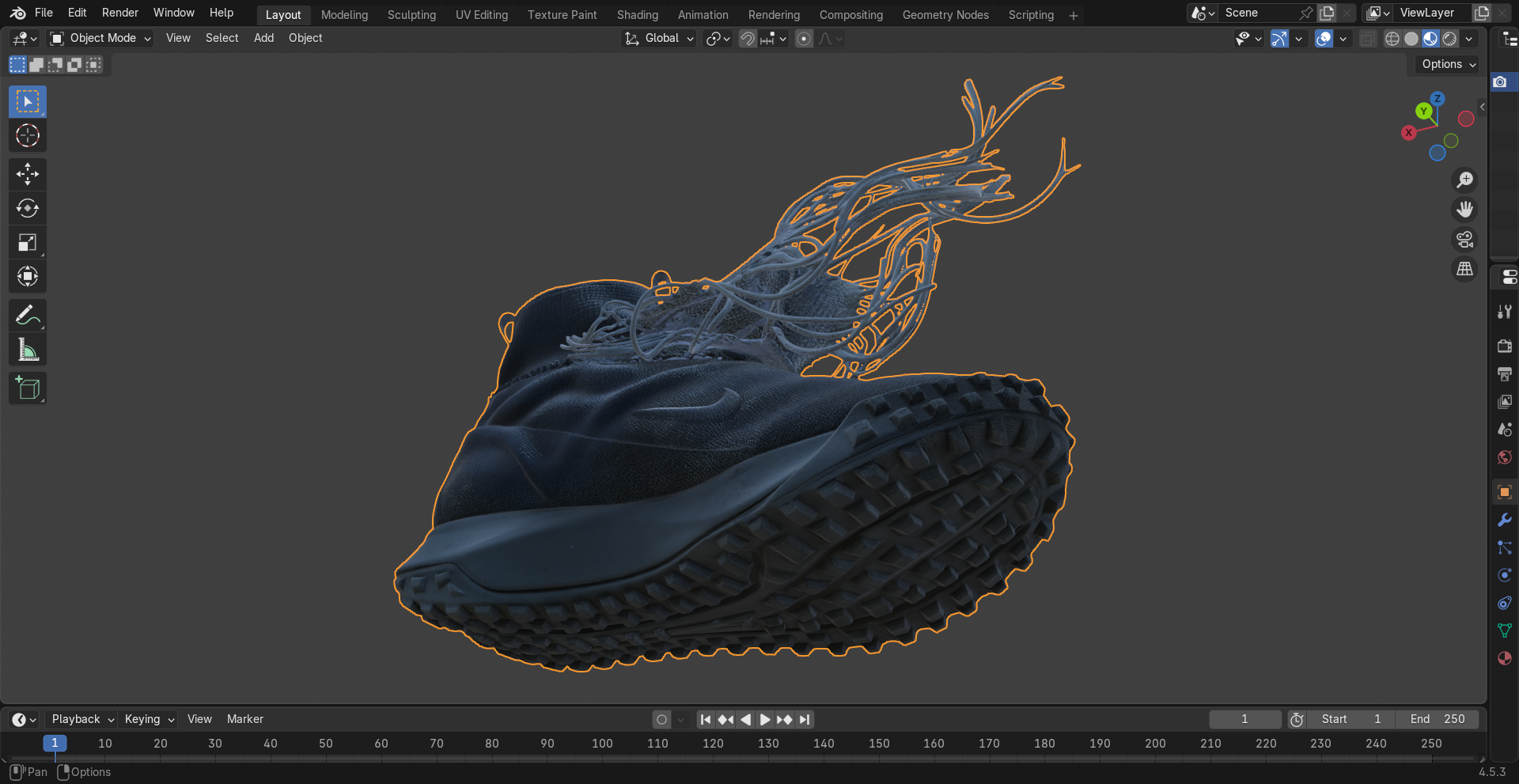
Task: Play the animation forward
Action: [765, 719]
